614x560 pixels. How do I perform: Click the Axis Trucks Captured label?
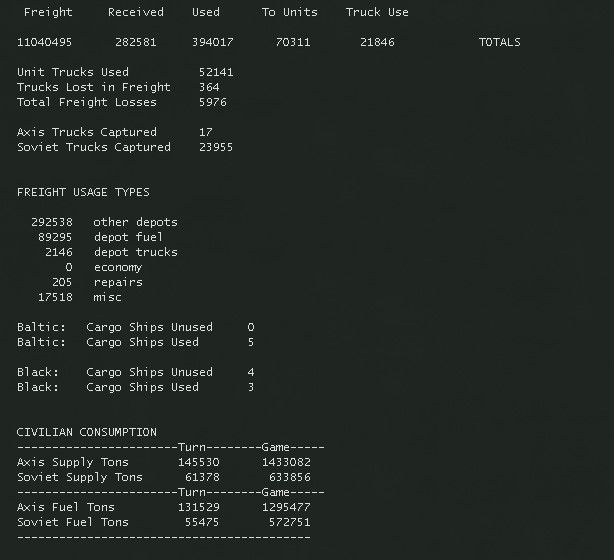click(x=87, y=132)
